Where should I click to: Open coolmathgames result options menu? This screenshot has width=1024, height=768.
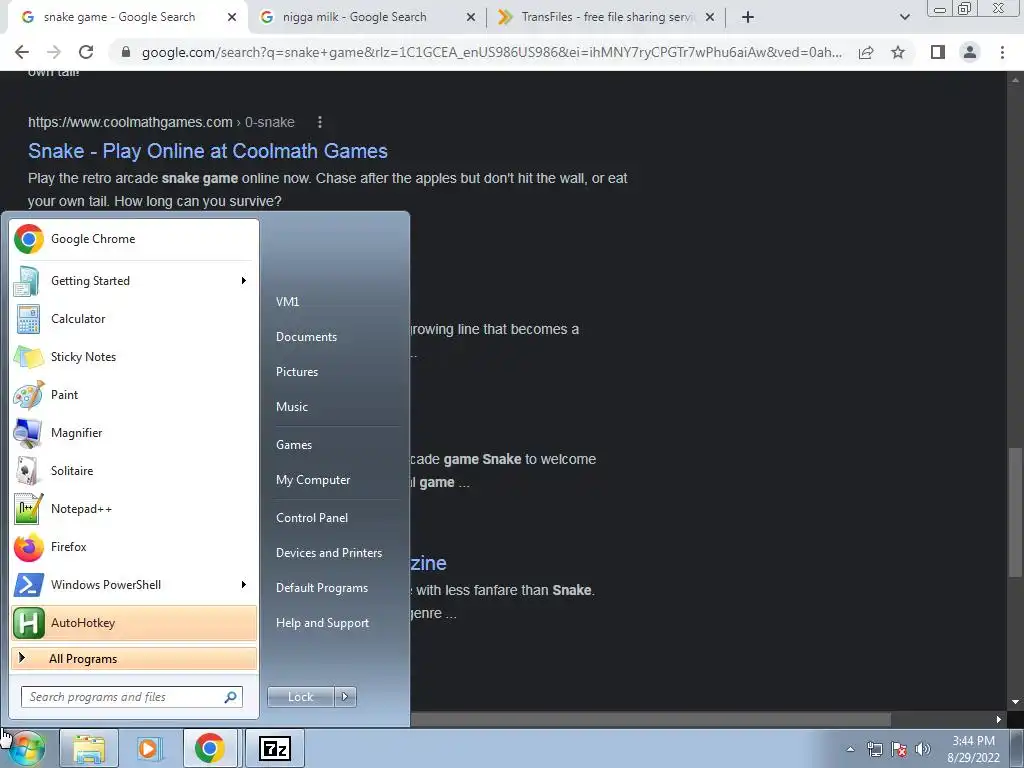click(319, 122)
